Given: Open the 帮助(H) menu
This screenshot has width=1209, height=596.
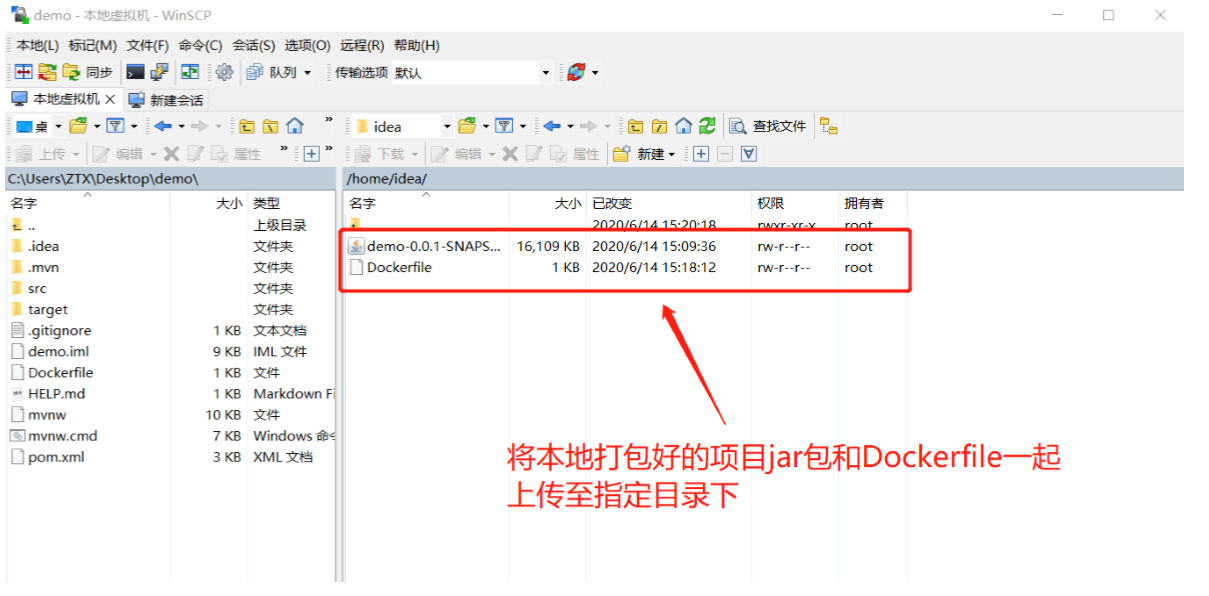Looking at the screenshot, I should tap(416, 45).
